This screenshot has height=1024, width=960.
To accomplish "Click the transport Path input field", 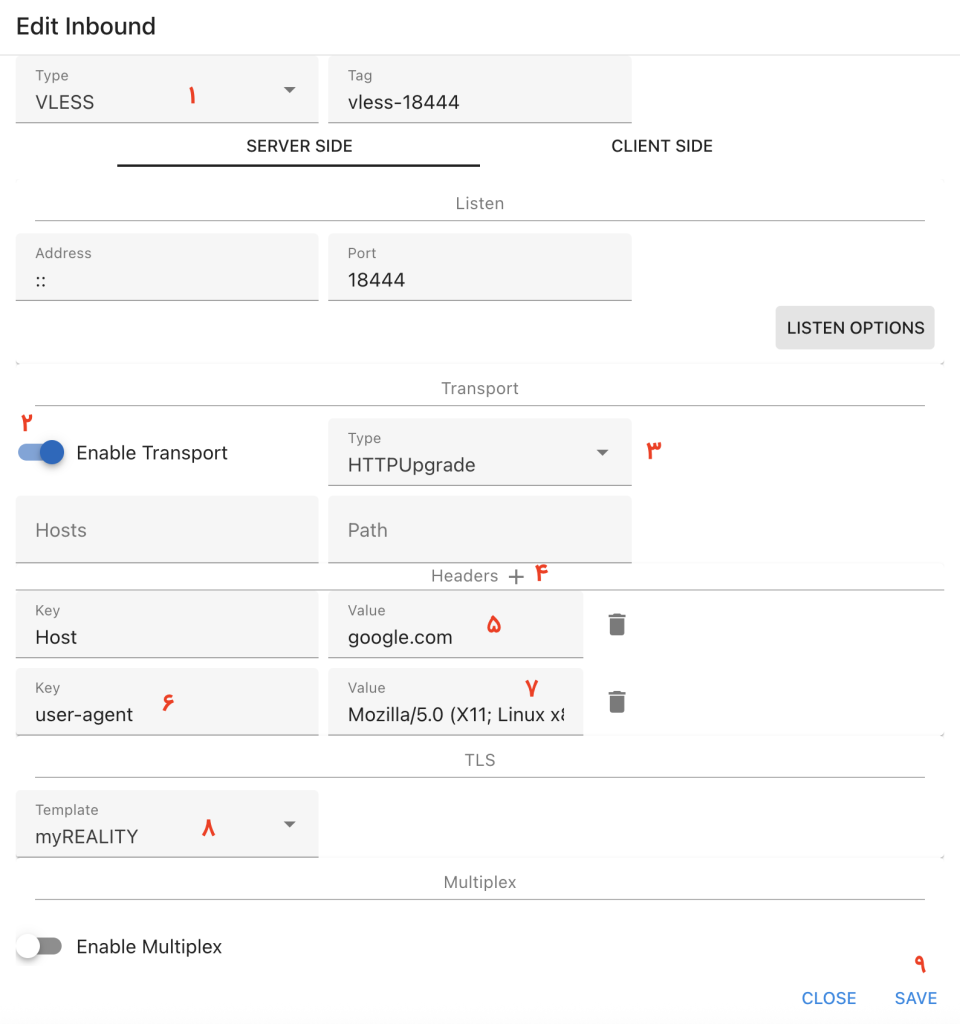I will pos(479,530).
